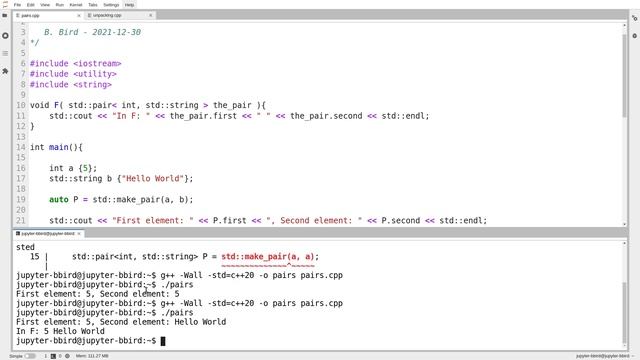Click the terminal count icon in status bar
The width and height of the screenshot is (640, 360).
(x=53, y=356)
